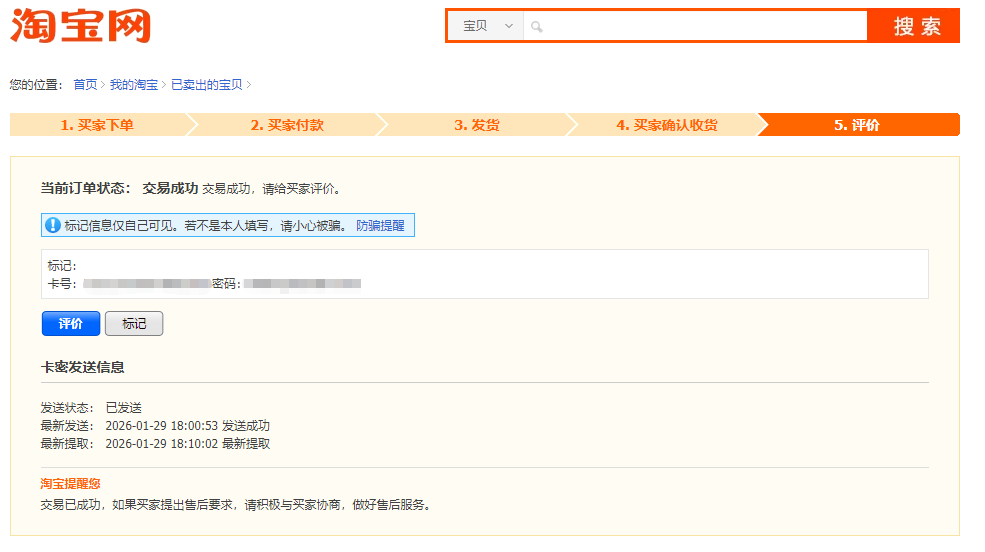Select the active step 5. 评价
The height and width of the screenshot is (552, 985).
[x=856, y=125]
